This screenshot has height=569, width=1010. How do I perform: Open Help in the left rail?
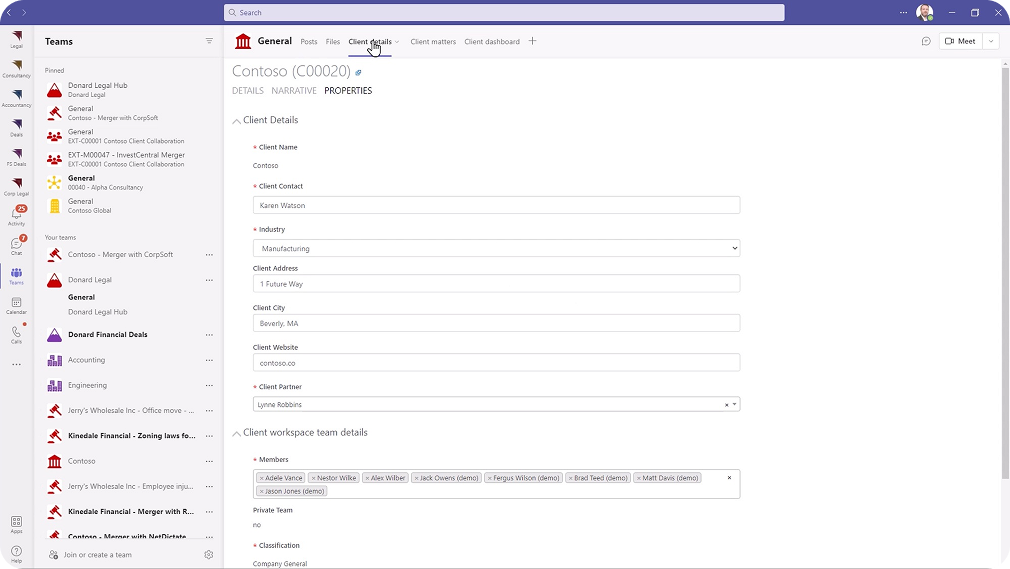pyautogui.click(x=16, y=554)
